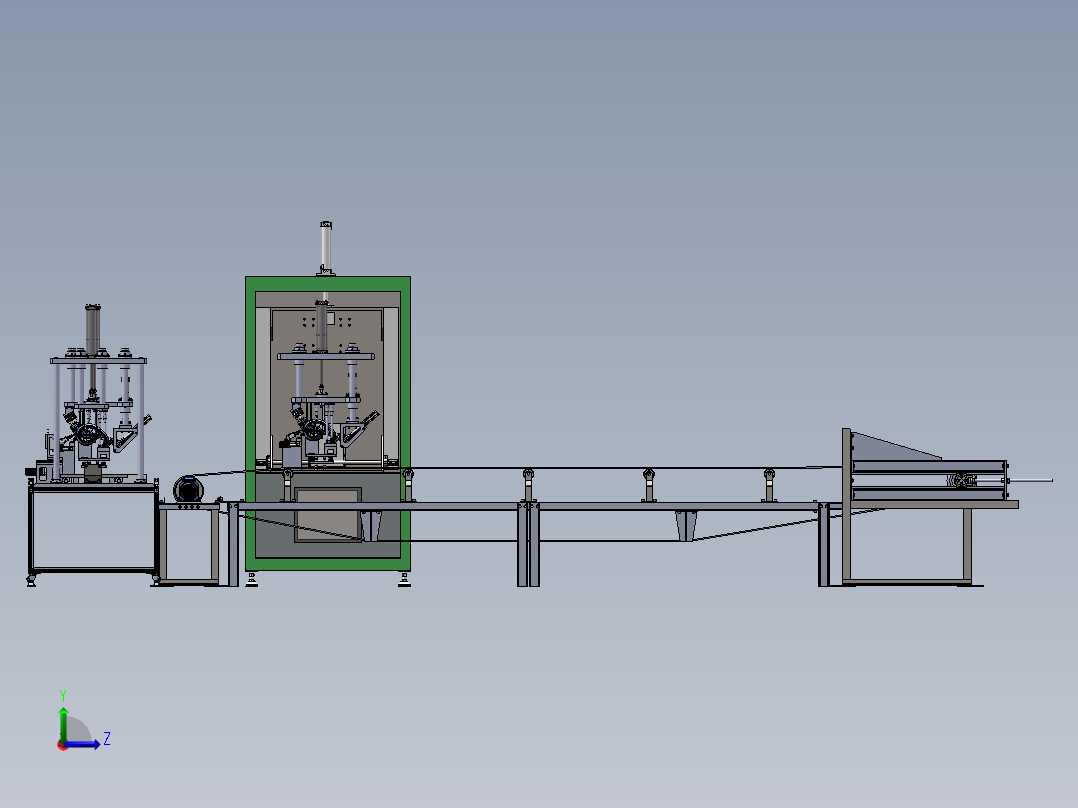
Task: Select the round wire spool beside green cabinet
Action: click(x=188, y=490)
